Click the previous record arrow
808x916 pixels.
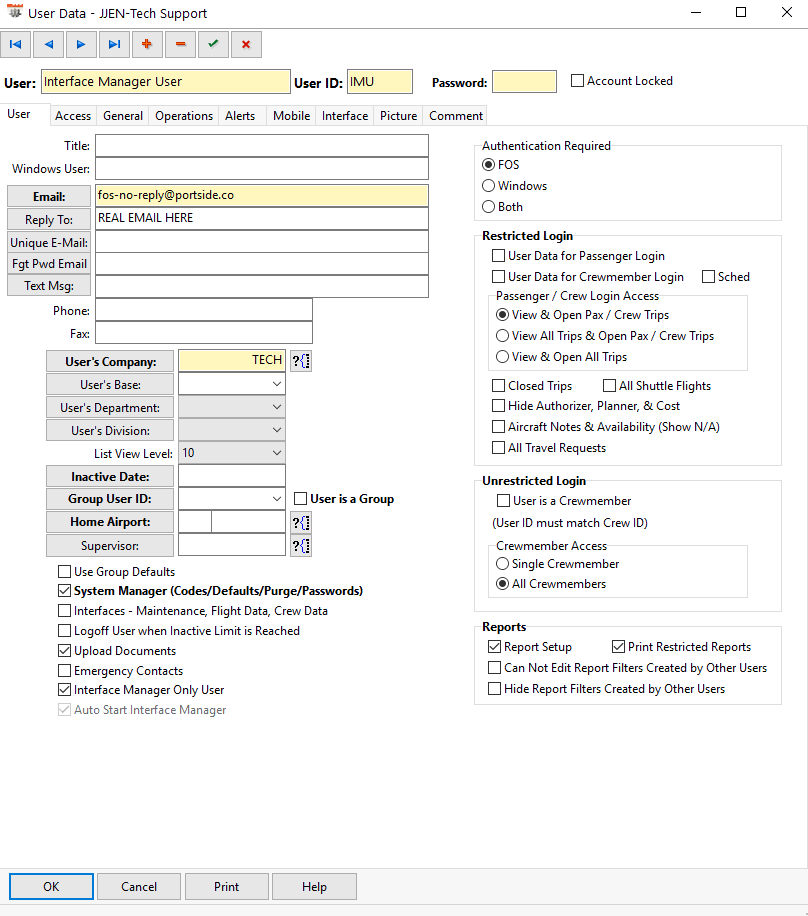[x=49, y=44]
